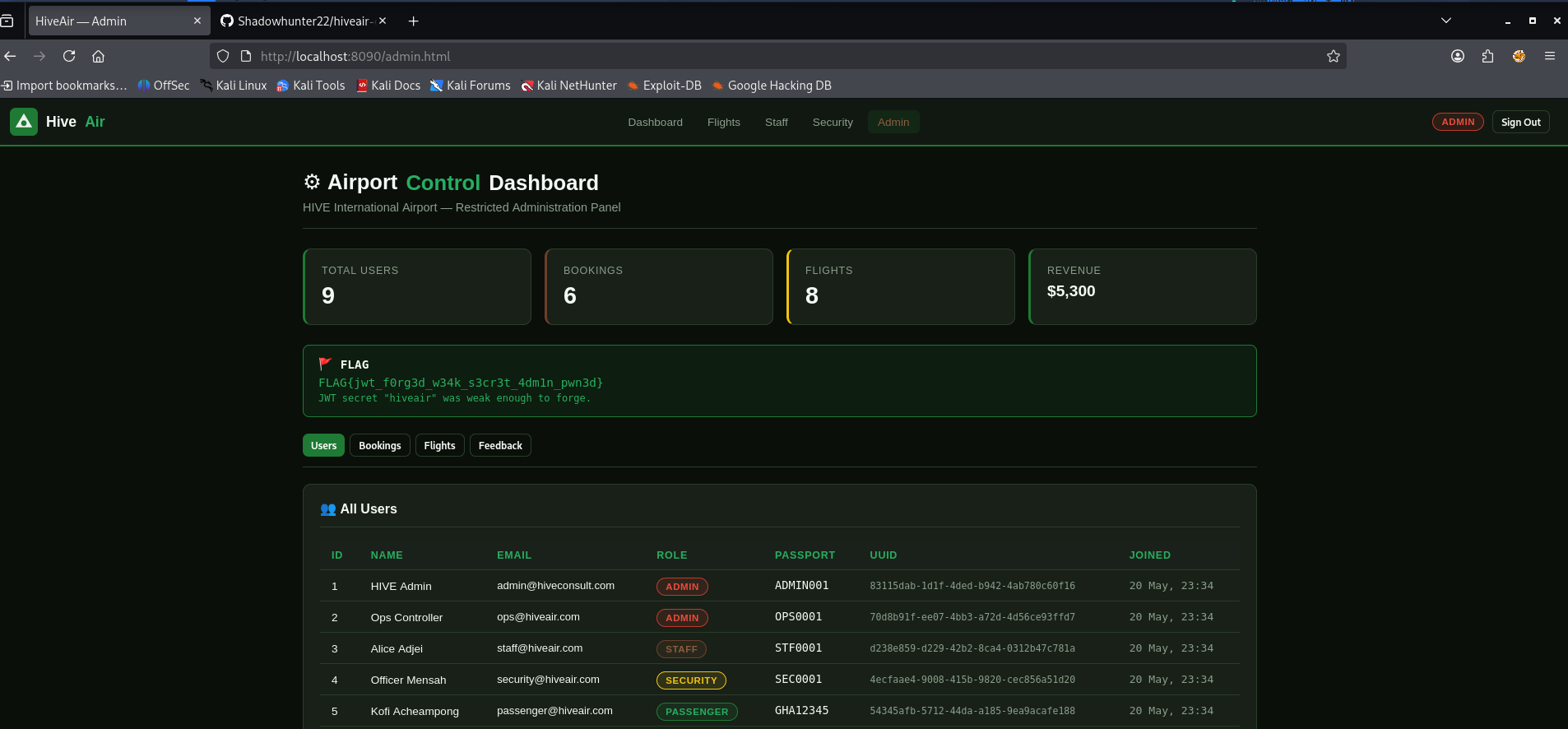Click the HIVE Admin name cell

401,586
